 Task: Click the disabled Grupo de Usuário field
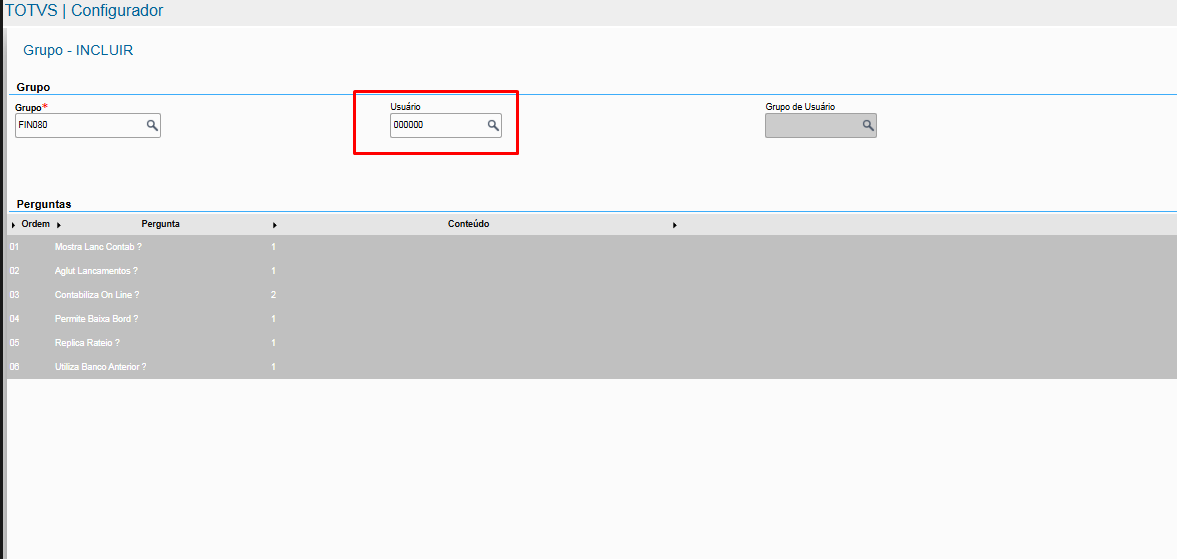(820, 125)
